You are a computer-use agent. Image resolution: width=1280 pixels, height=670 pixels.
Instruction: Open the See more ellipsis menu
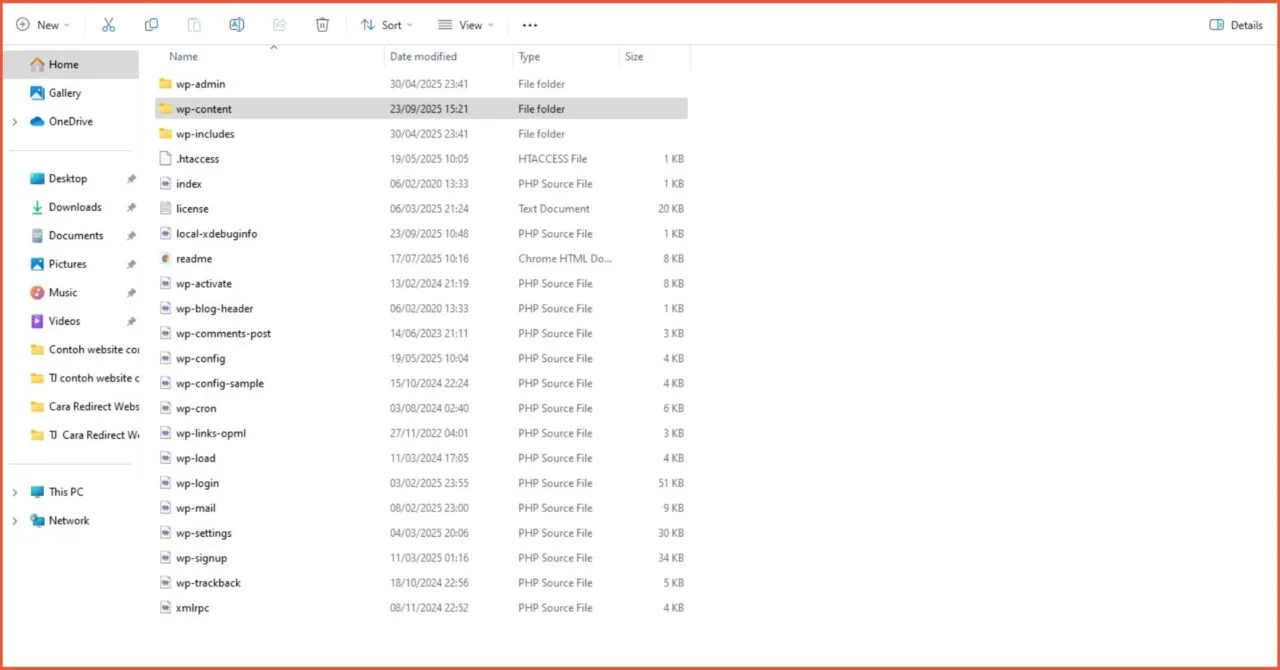530,24
